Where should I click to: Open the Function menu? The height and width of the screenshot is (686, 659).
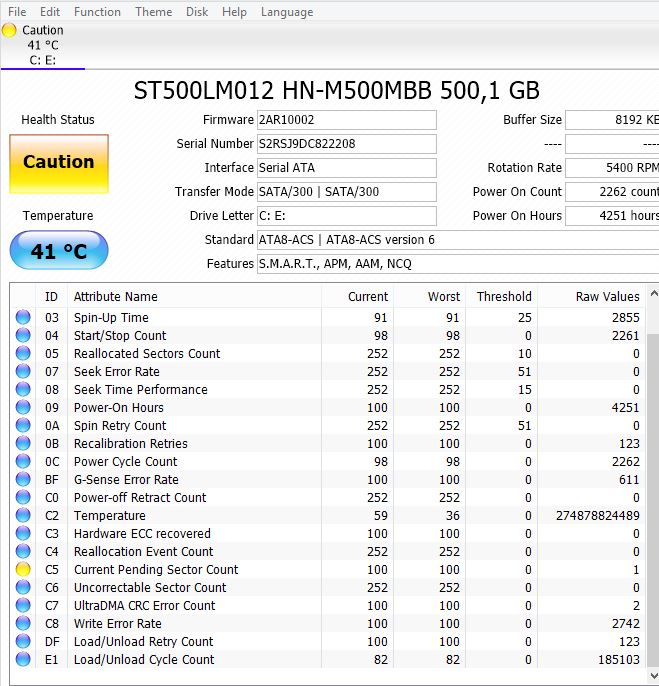(x=97, y=12)
